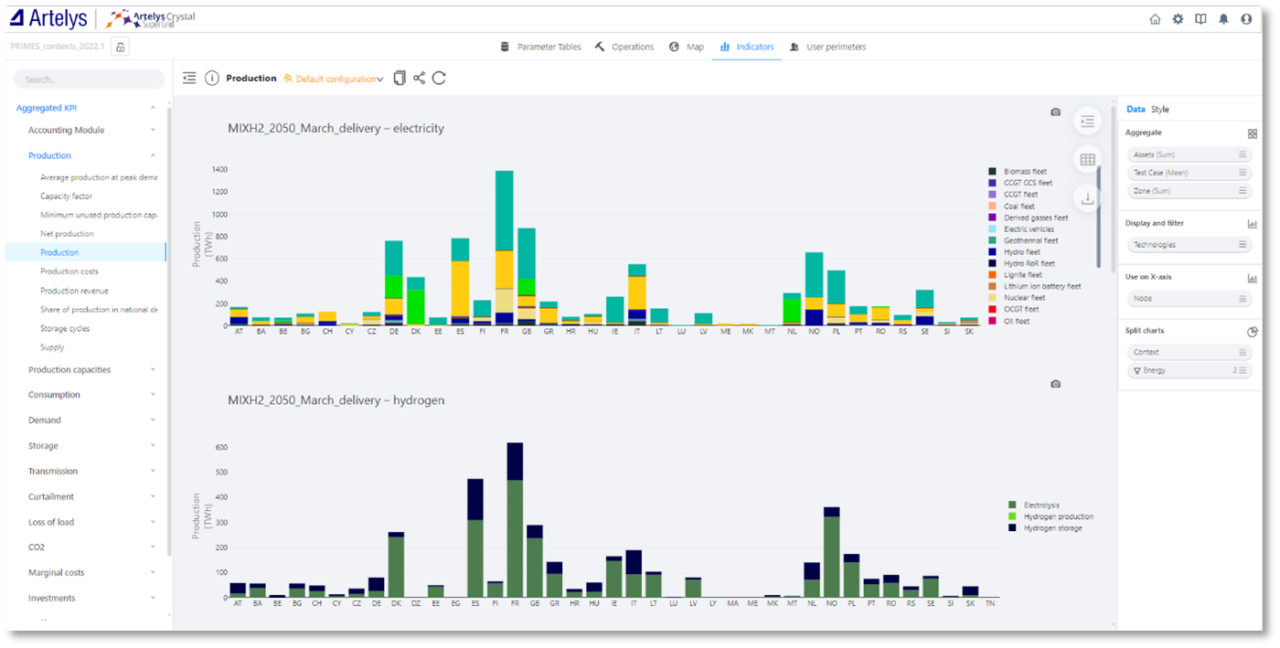Viewport: 1280px width, 648px height.
Task: Open the Default configuration dropdown
Action: click(x=334, y=78)
